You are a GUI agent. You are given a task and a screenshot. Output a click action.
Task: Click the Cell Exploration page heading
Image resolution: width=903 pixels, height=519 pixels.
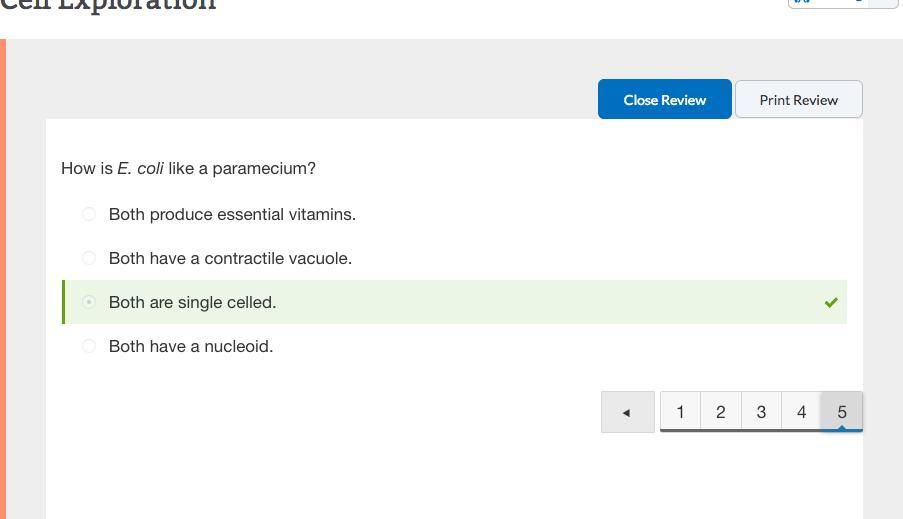point(107,5)
